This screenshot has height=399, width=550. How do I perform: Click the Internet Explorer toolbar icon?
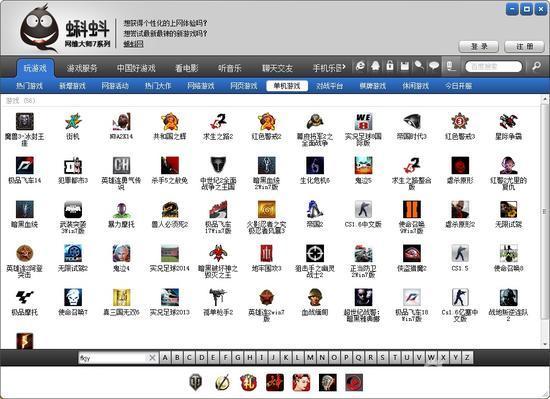coord(360,66)
